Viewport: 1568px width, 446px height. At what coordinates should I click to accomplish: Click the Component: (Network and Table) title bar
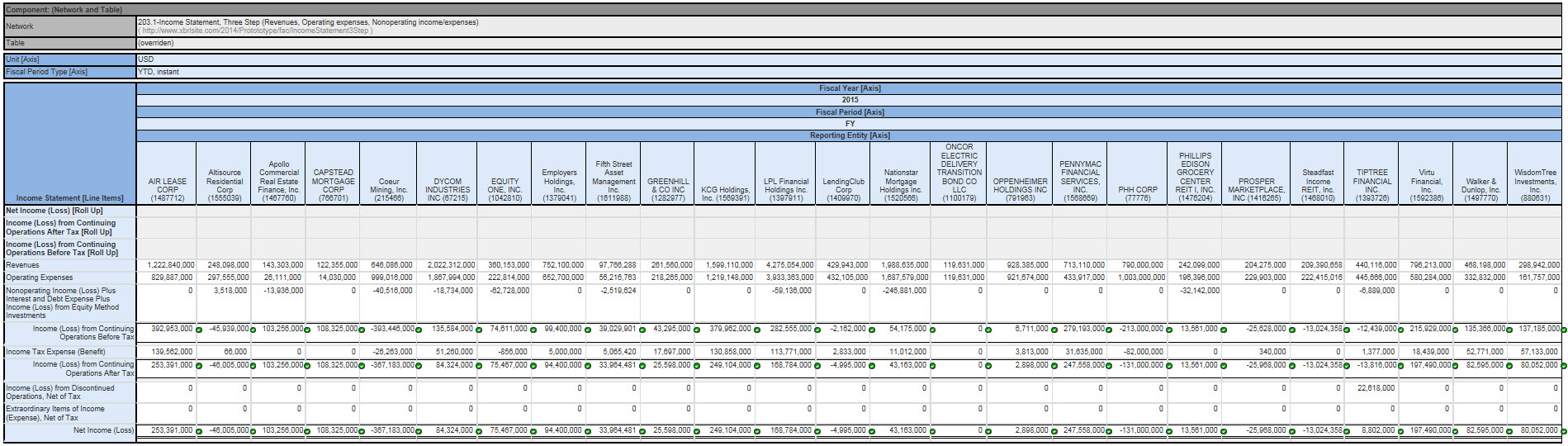pyautogui.click(x=783, y=10)
